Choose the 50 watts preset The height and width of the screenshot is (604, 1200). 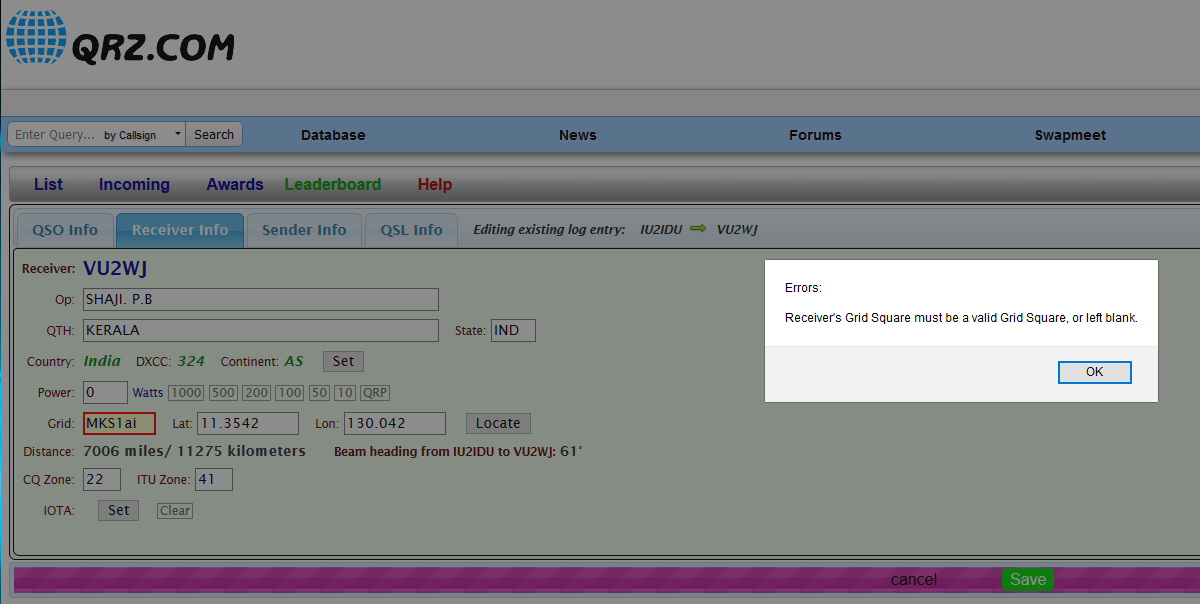[x=319, y=393]
